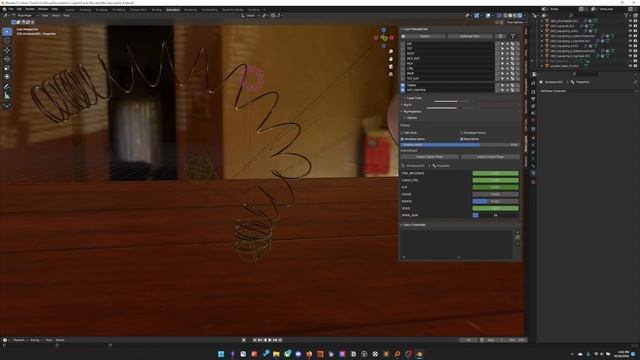Click the outliner filter funnel icon

[627, 15]
